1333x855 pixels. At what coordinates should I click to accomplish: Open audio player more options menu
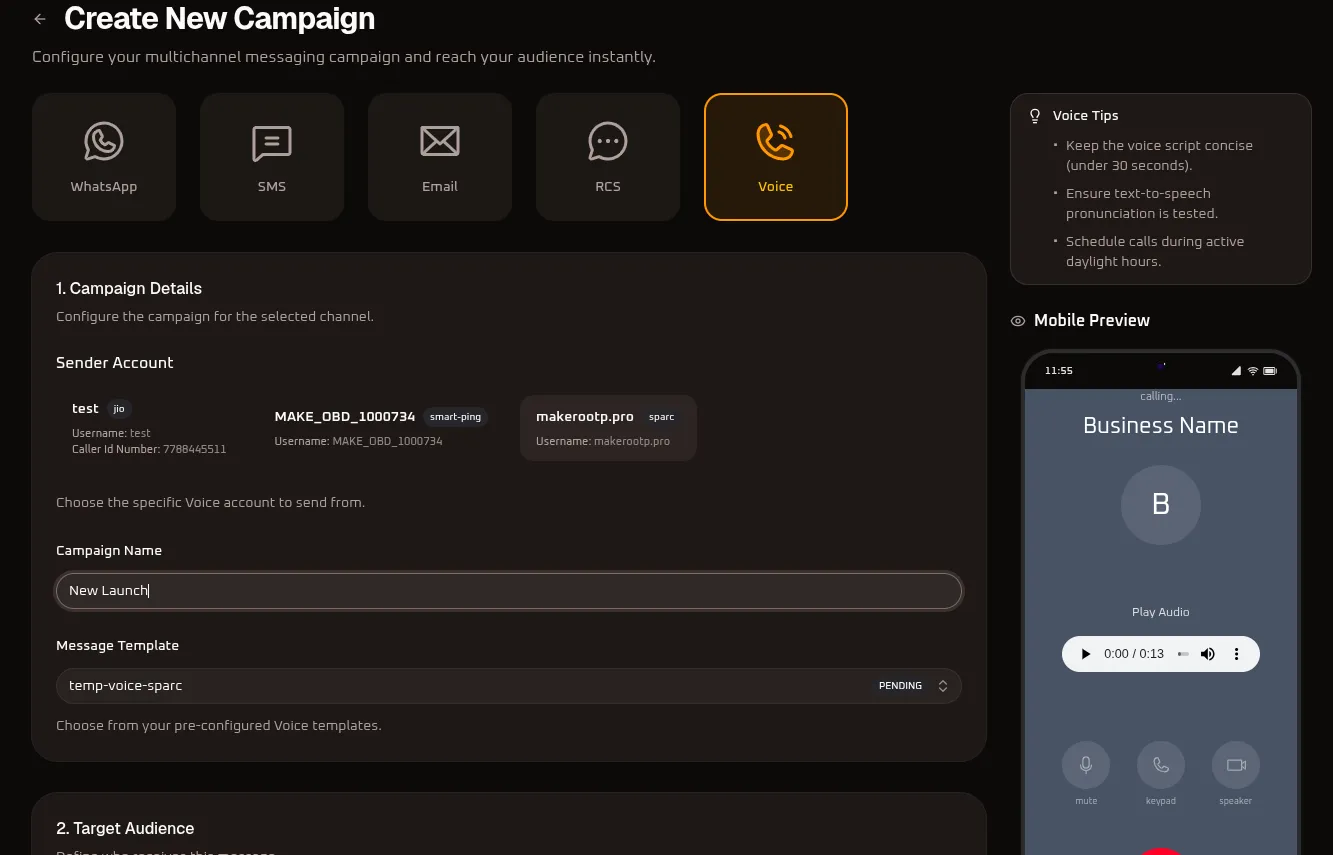tap(1236, 654)
